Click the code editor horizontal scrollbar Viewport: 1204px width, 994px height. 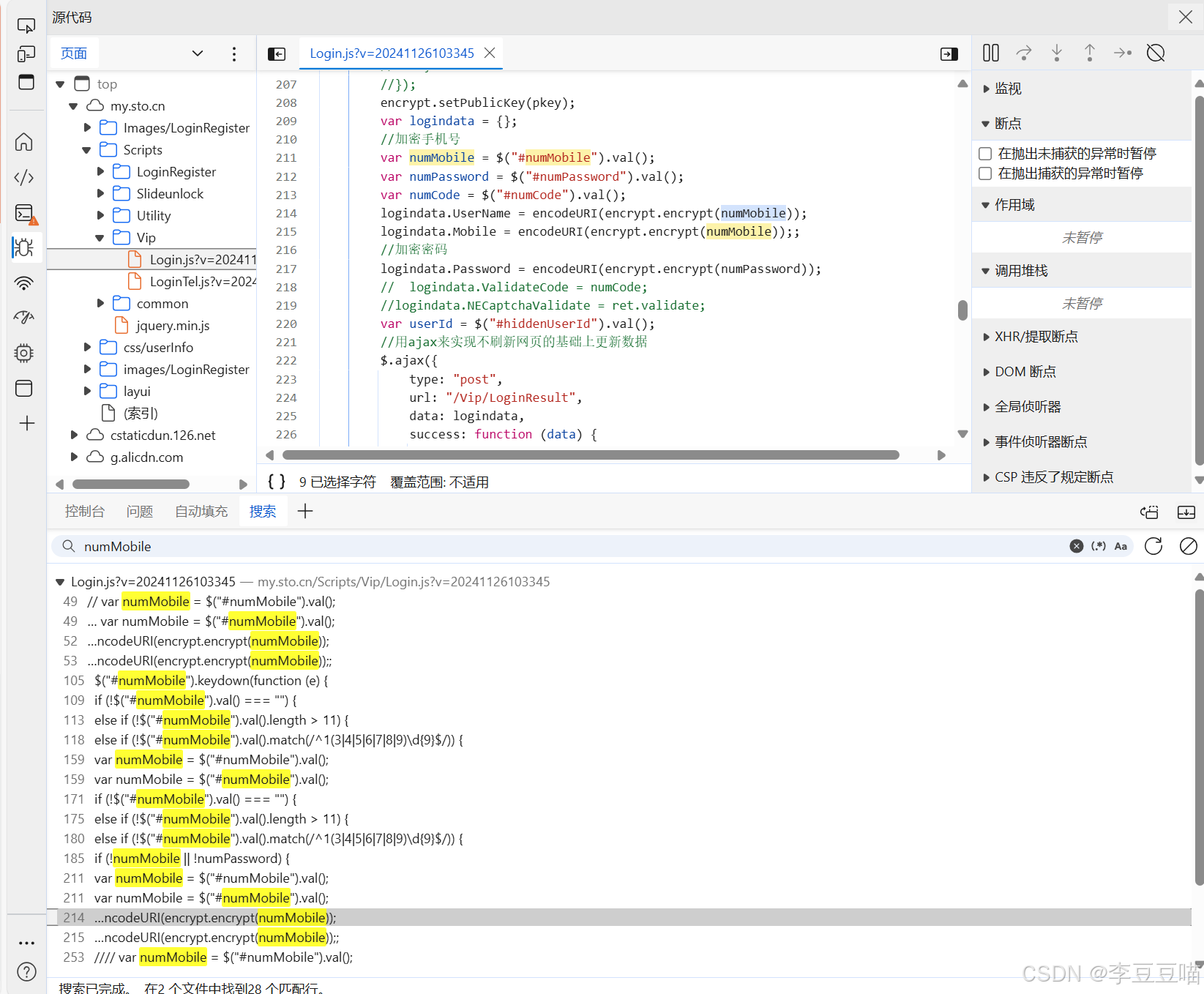(x=591, y=455)
